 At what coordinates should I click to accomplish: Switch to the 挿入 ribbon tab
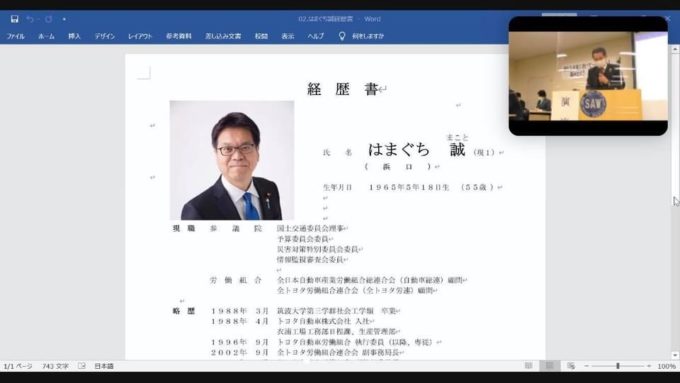pyautogui.click(x=74, y=36)
